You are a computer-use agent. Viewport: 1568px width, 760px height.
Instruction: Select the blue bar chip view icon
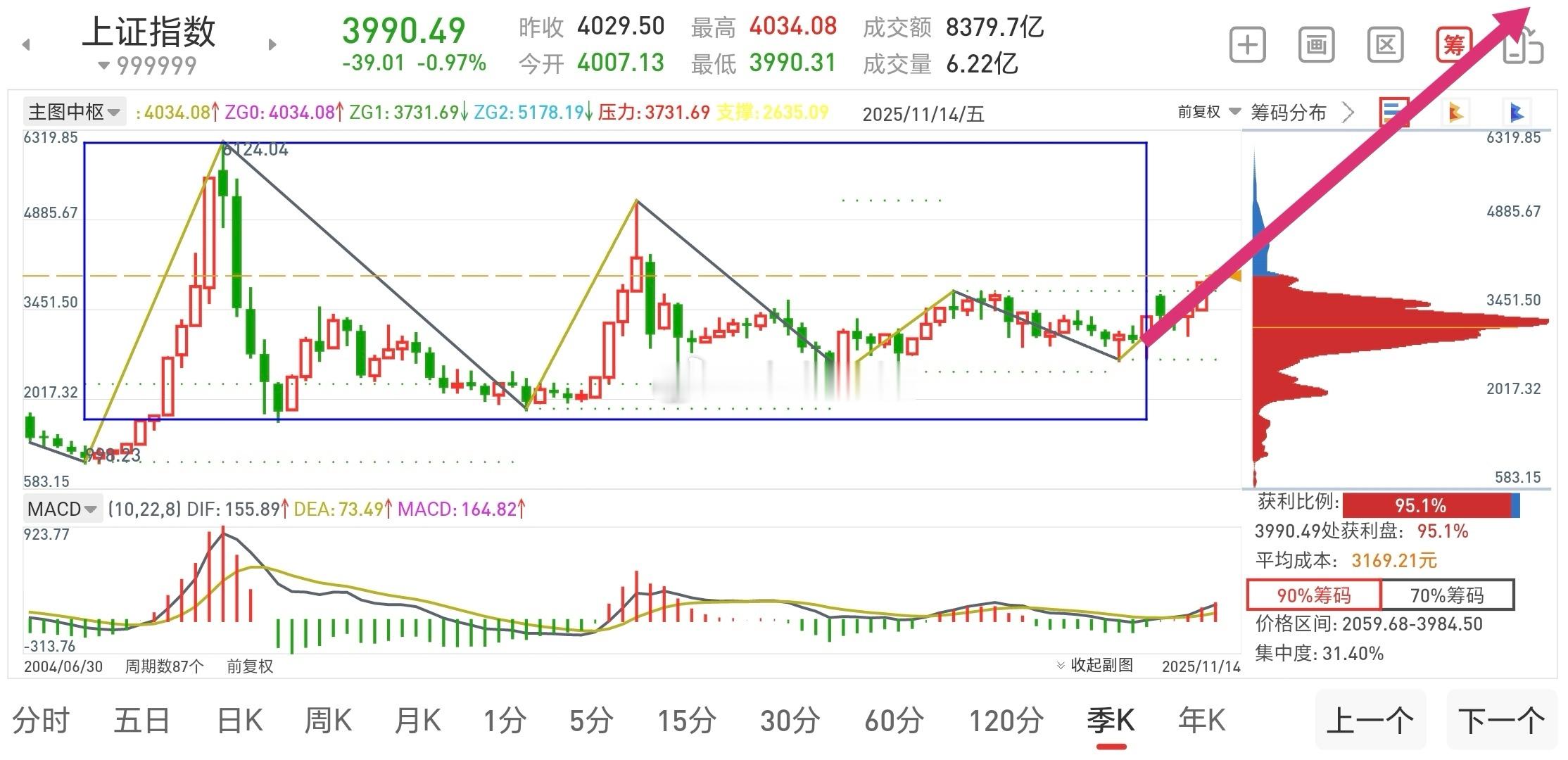(1393, 112)
